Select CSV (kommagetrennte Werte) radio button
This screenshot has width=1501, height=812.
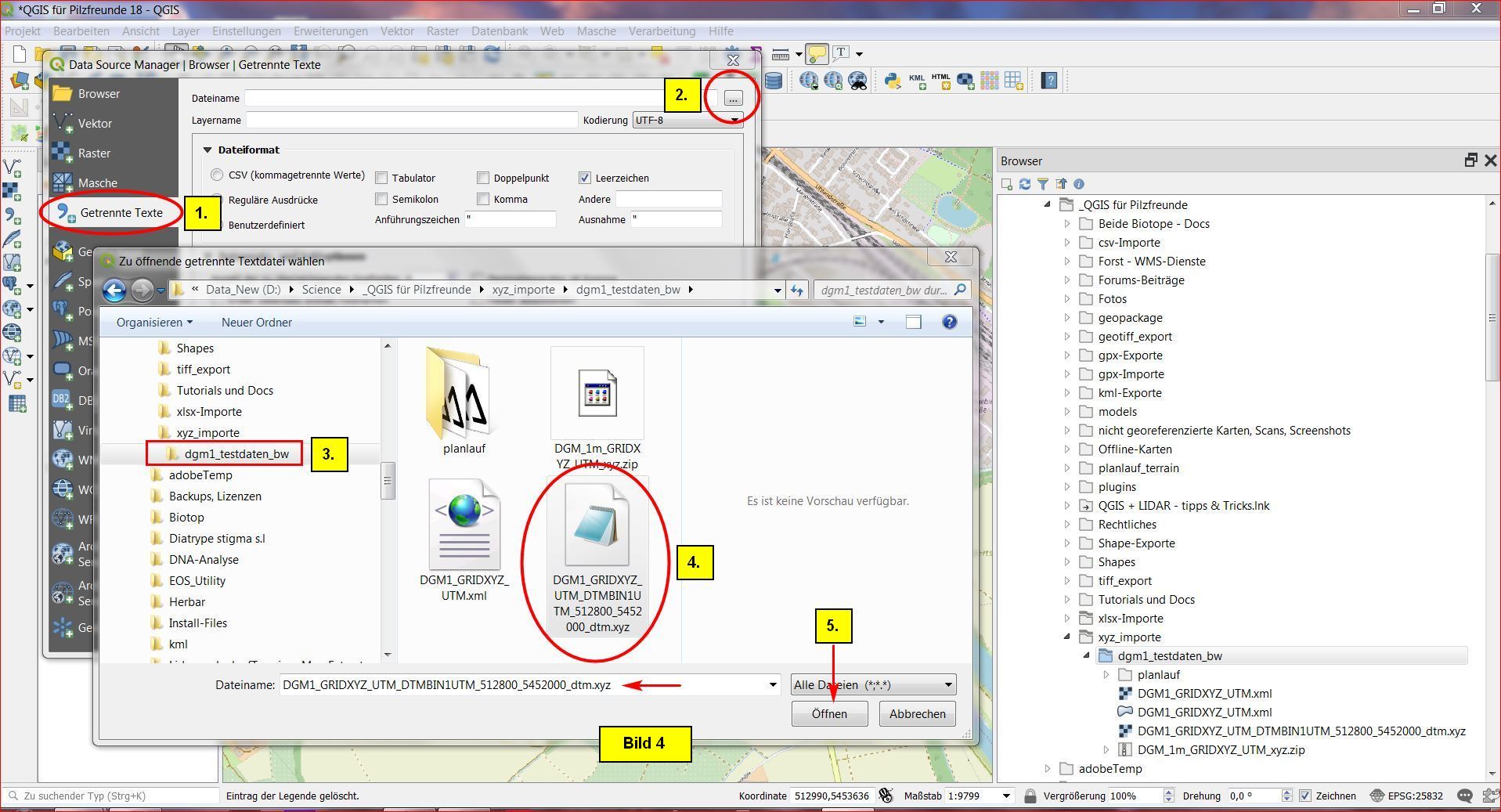[x=217, y=175]
